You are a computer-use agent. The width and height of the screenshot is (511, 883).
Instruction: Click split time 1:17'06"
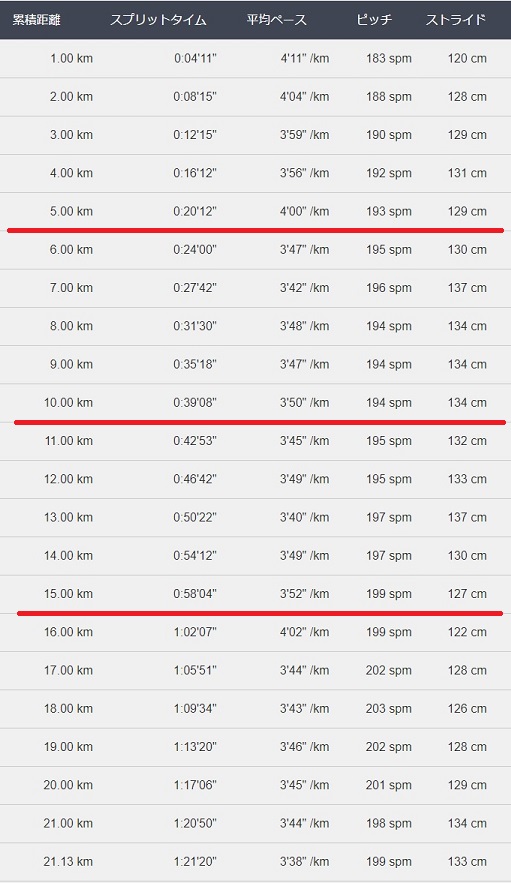click(195, 785)
